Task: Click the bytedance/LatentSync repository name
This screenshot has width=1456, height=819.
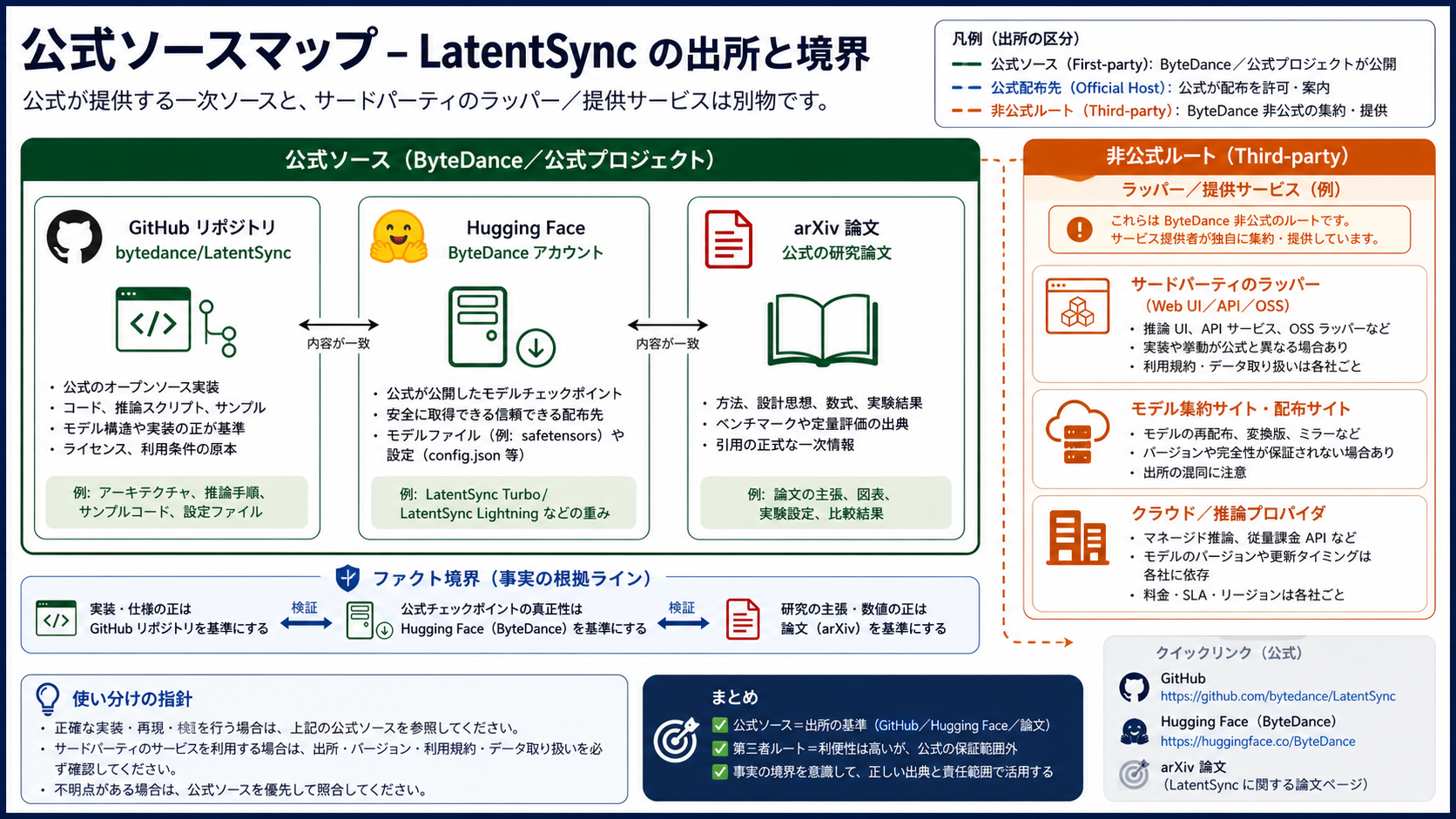Action: 203,252
